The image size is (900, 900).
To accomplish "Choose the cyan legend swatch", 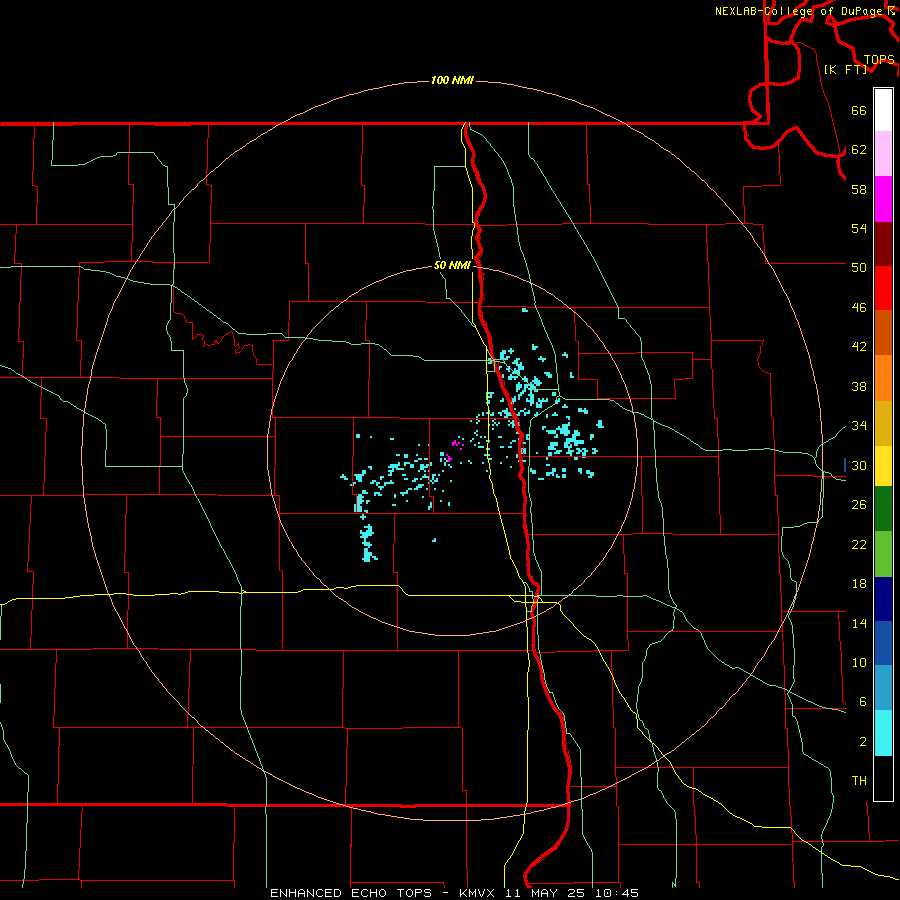I will (x=883, y=733).
